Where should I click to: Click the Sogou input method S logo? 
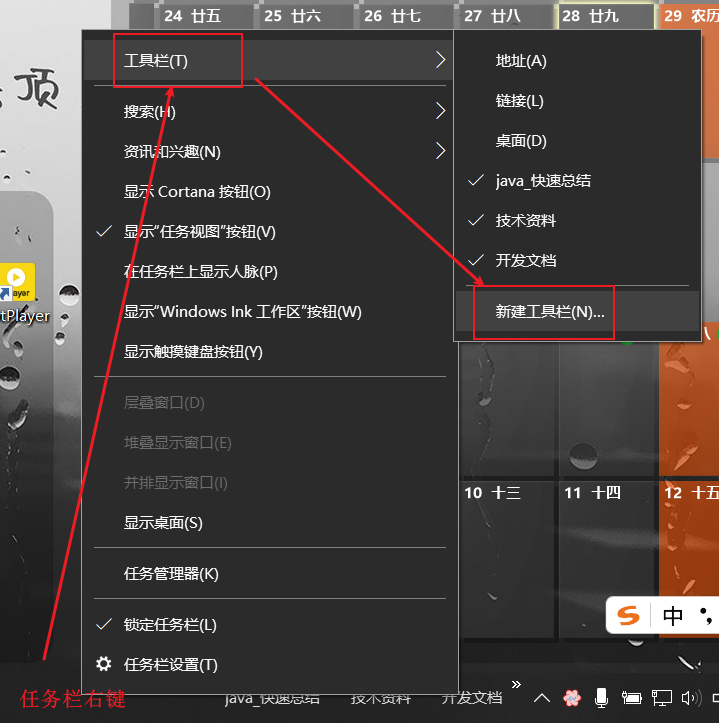point(629,616)
